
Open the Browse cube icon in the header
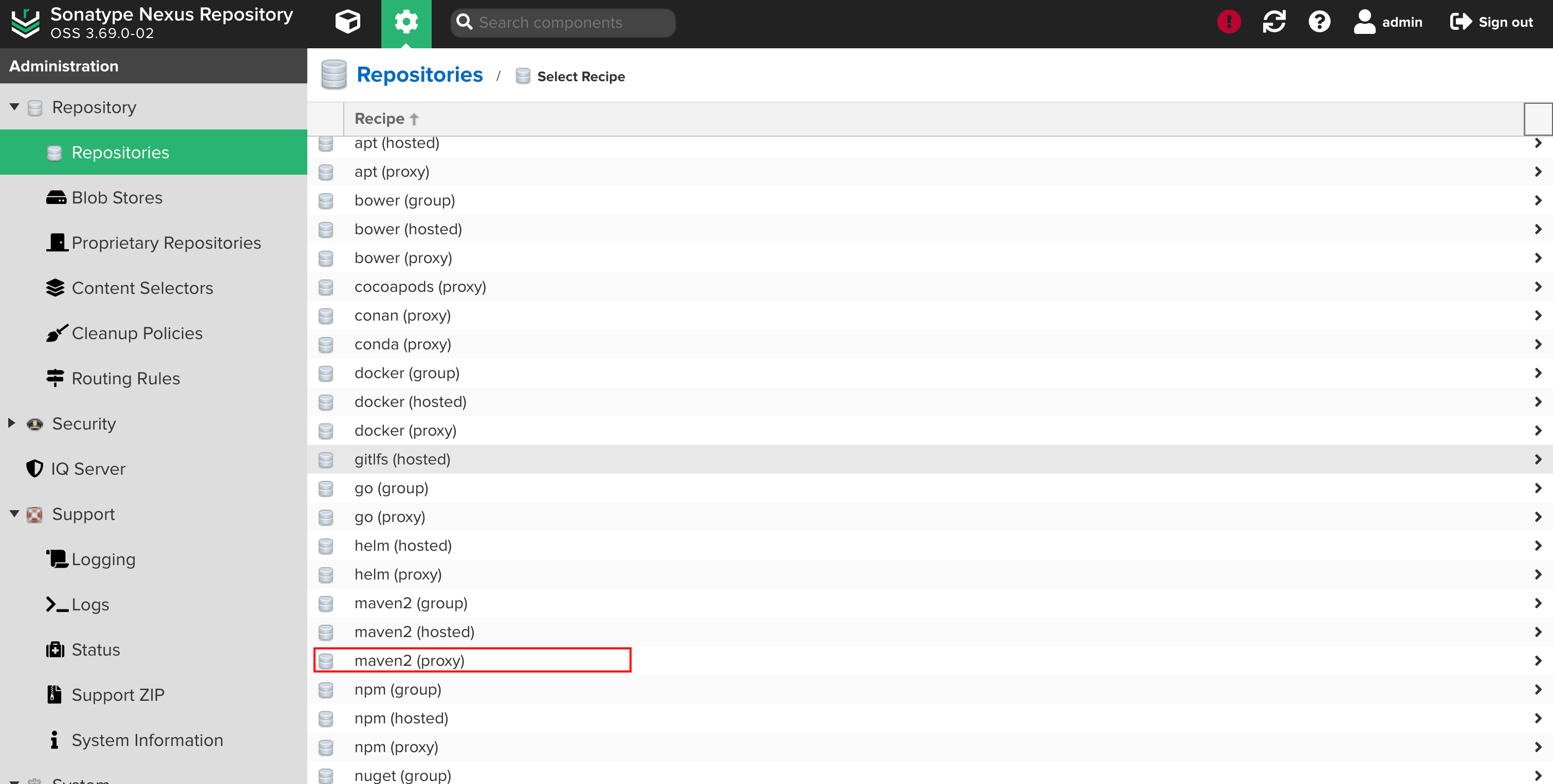(x=347, y=22)
